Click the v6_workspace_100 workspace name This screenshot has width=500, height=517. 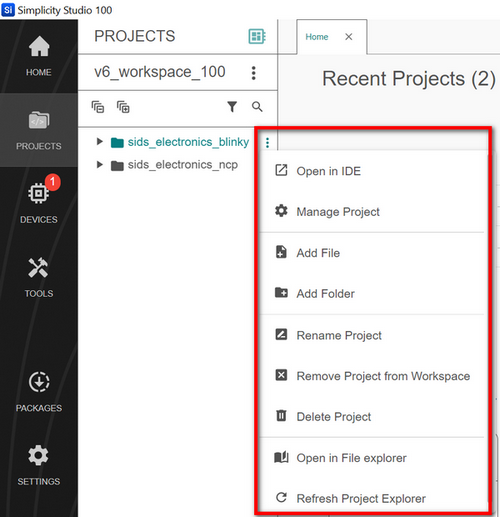(x=160, y=72)
